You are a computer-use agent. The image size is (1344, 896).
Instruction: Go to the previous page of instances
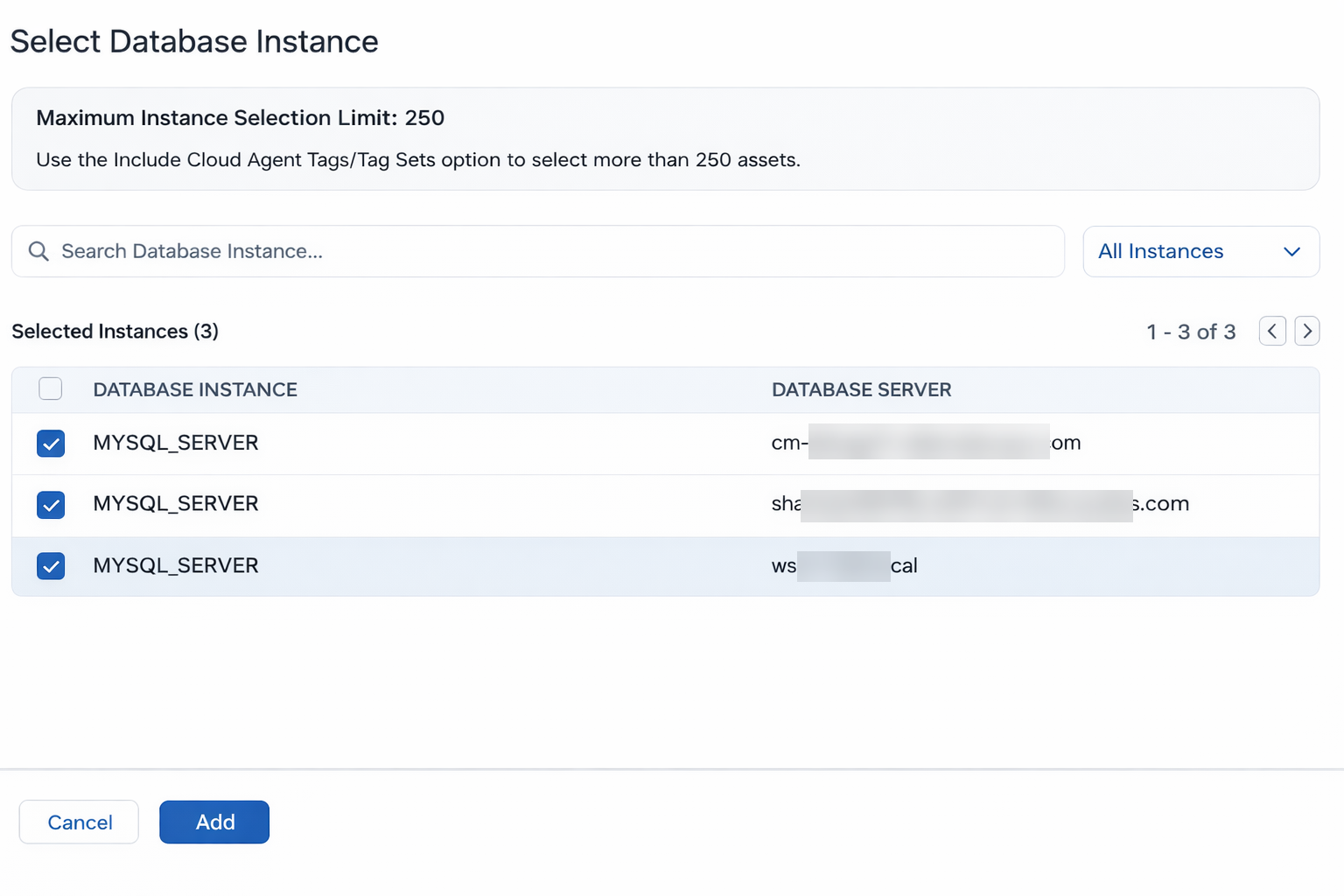click(x=1272, y=332)
